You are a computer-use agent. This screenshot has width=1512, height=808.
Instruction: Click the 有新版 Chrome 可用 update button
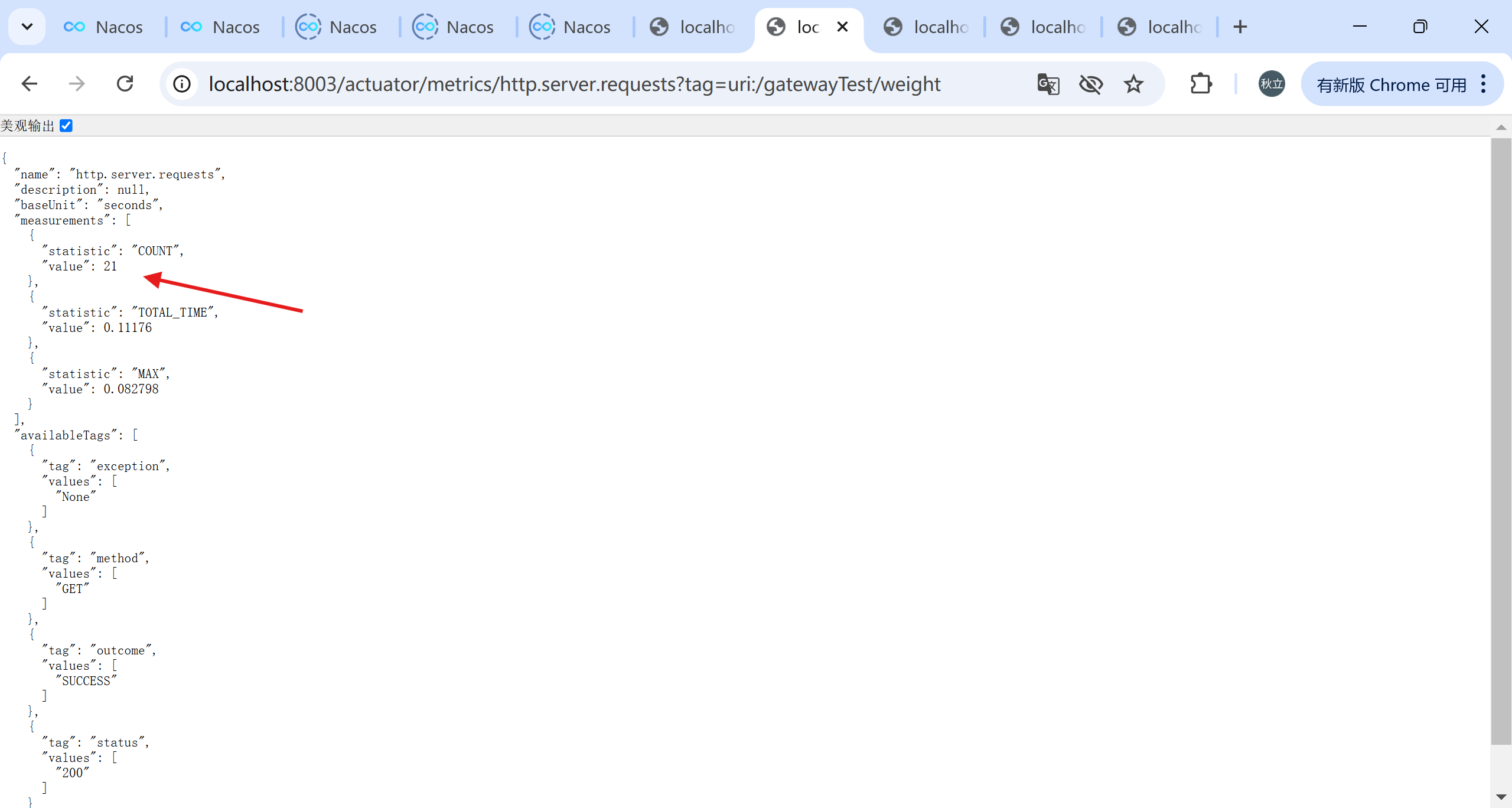1391,85
